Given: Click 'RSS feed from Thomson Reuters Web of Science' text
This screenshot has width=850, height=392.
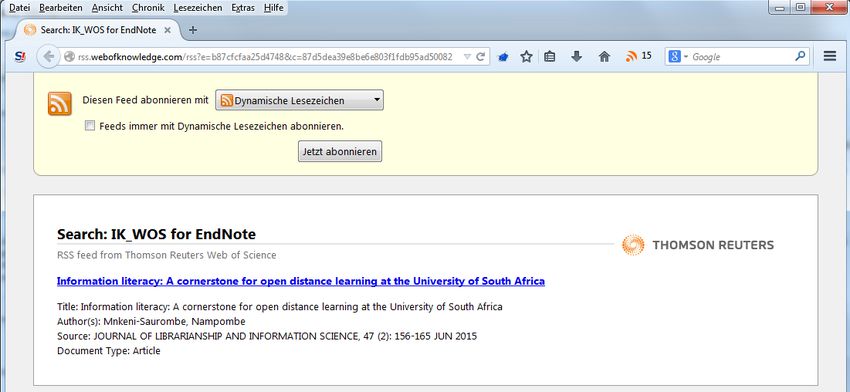Looking at the screenshot, I should (x=166, y=255).
